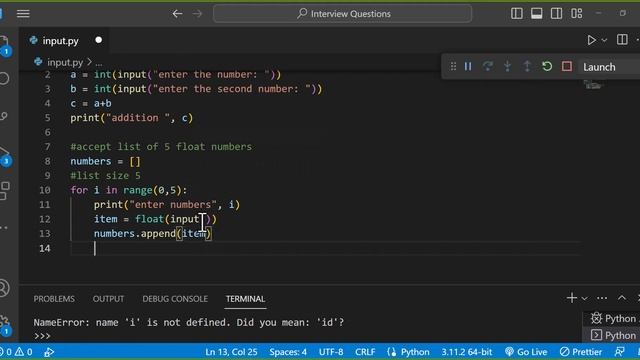Click Ln 13, Col 25 status

(x=231, y=352)
